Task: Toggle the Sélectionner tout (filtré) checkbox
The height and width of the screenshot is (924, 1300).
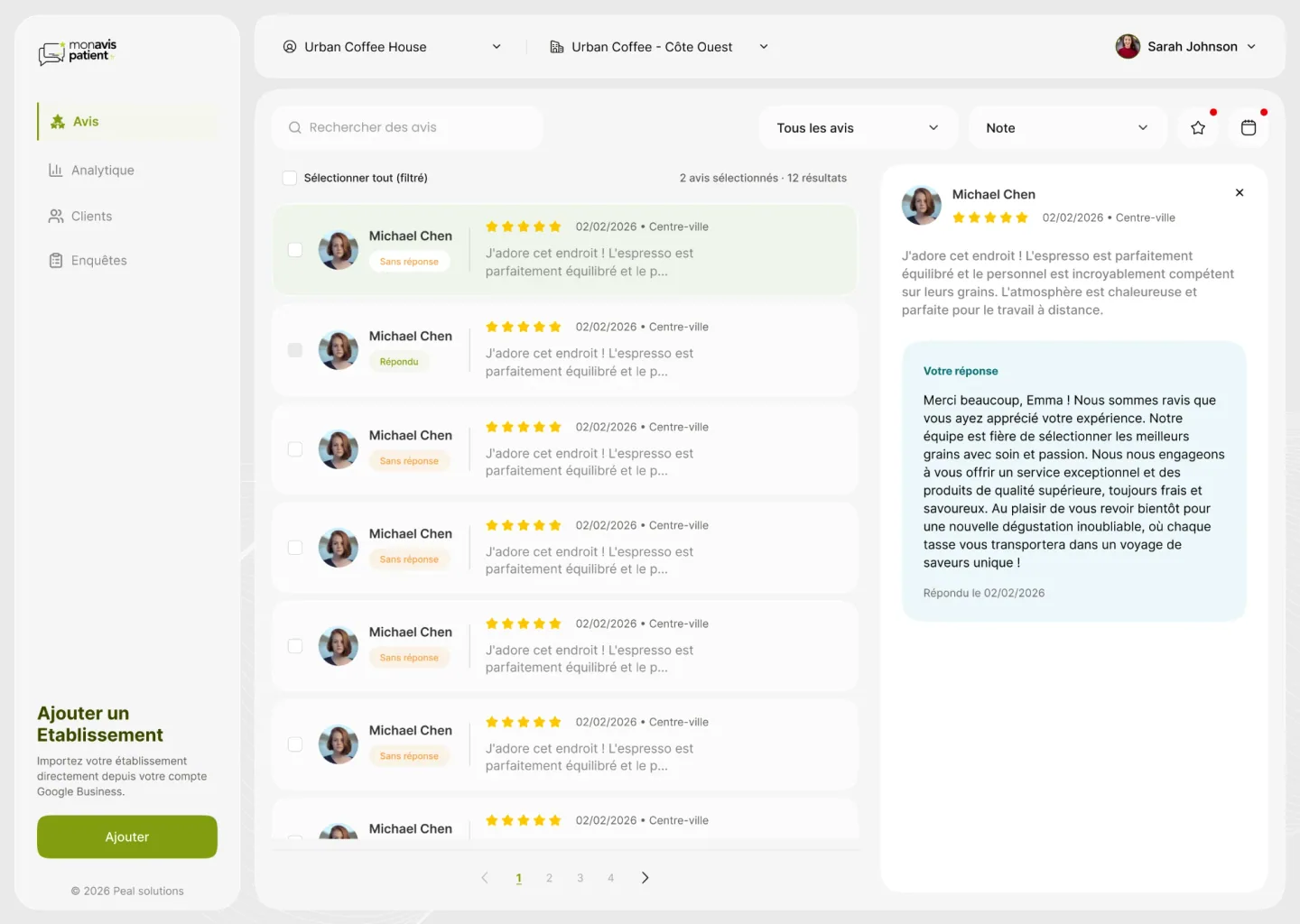Action: (290, 178)
